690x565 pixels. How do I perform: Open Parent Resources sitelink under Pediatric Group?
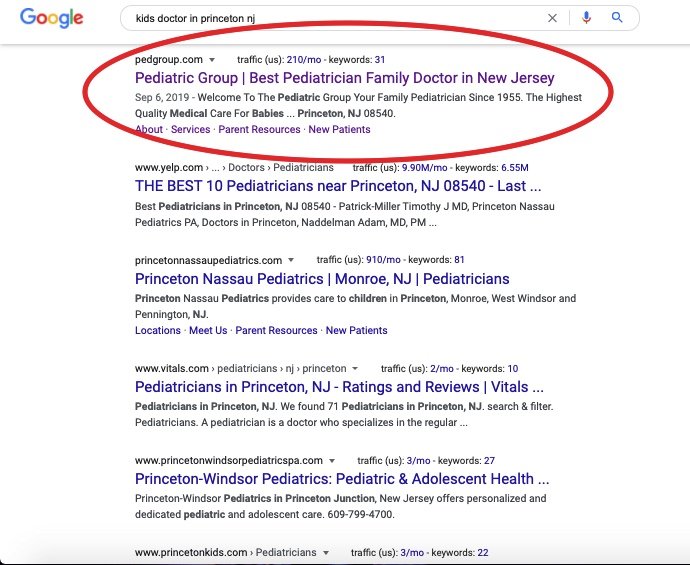[x=259, y=129]
